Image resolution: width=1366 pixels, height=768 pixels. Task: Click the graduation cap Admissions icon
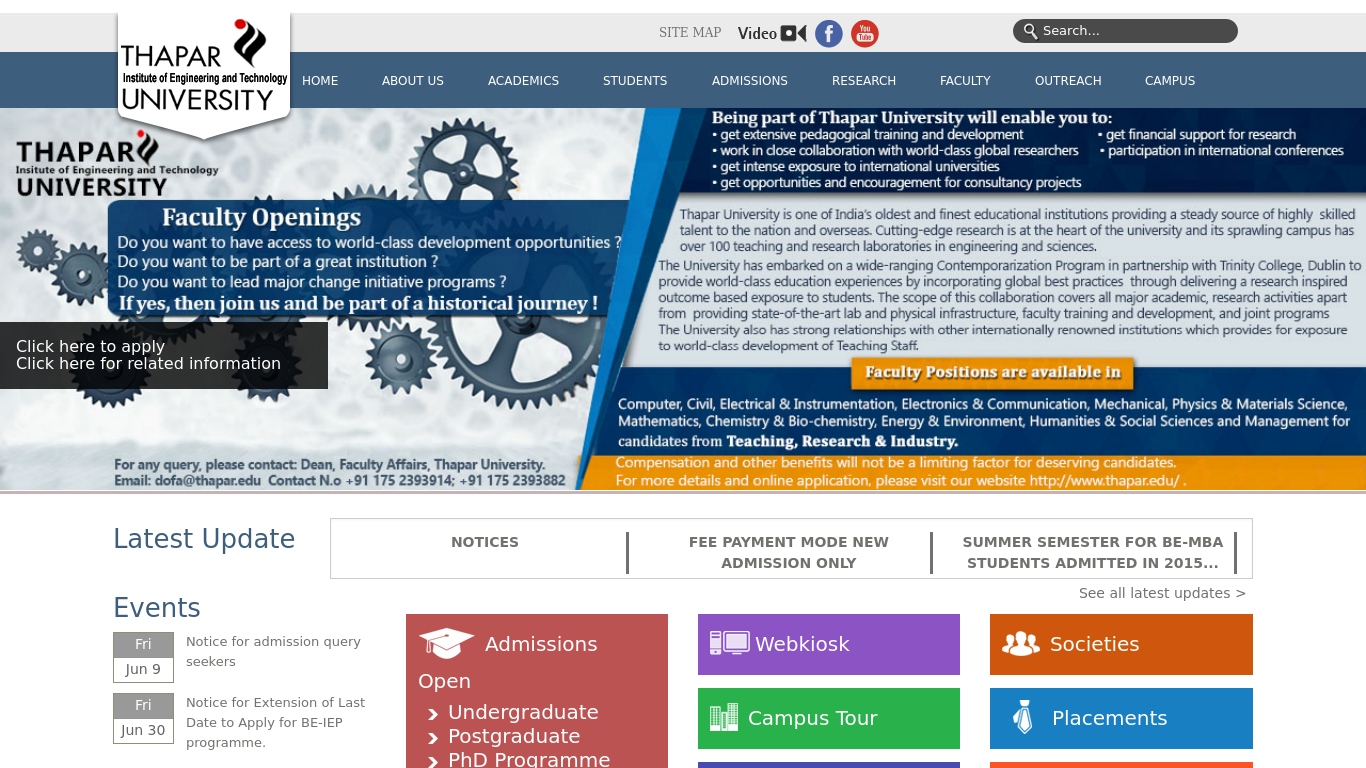point(446,644)
